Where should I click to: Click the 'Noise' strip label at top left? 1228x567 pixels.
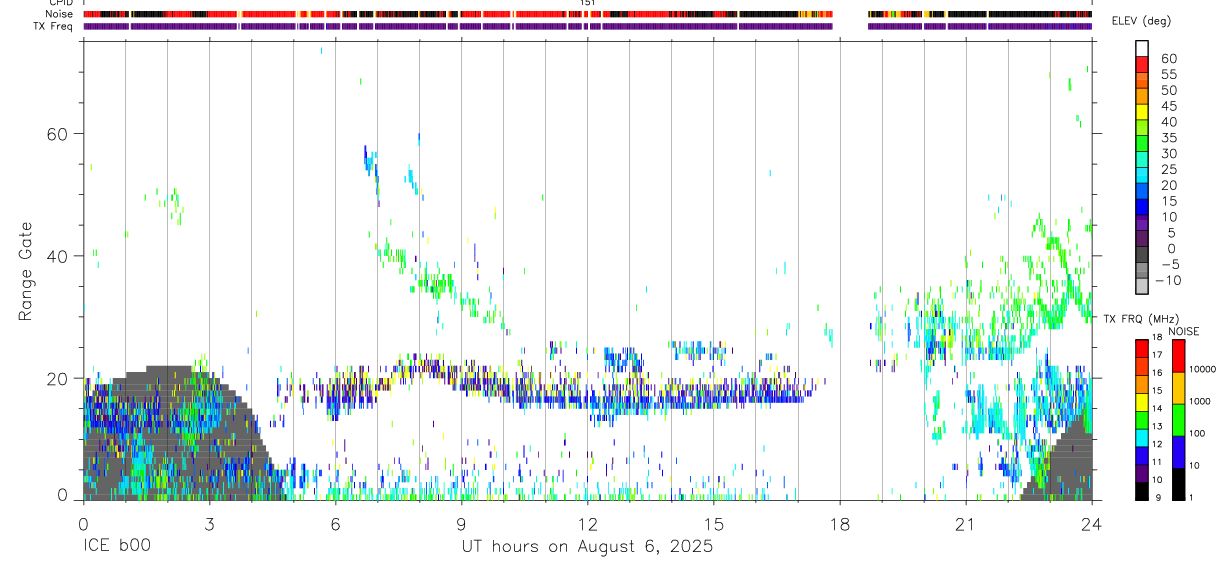59,14
